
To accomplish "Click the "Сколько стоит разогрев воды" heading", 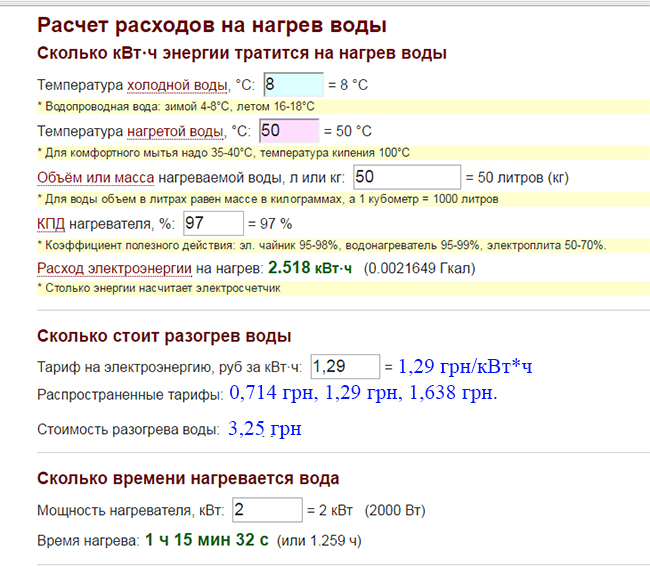I will point(164,335).
